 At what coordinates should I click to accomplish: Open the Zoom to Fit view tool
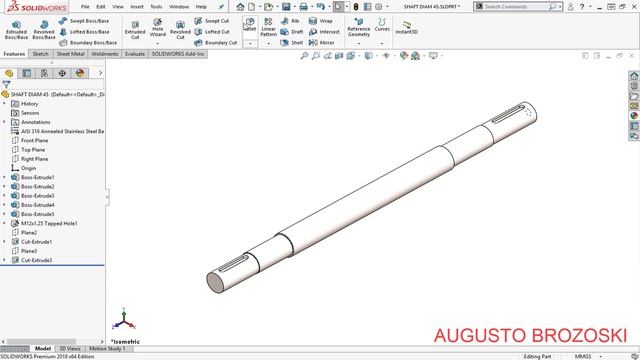(304, 56)
